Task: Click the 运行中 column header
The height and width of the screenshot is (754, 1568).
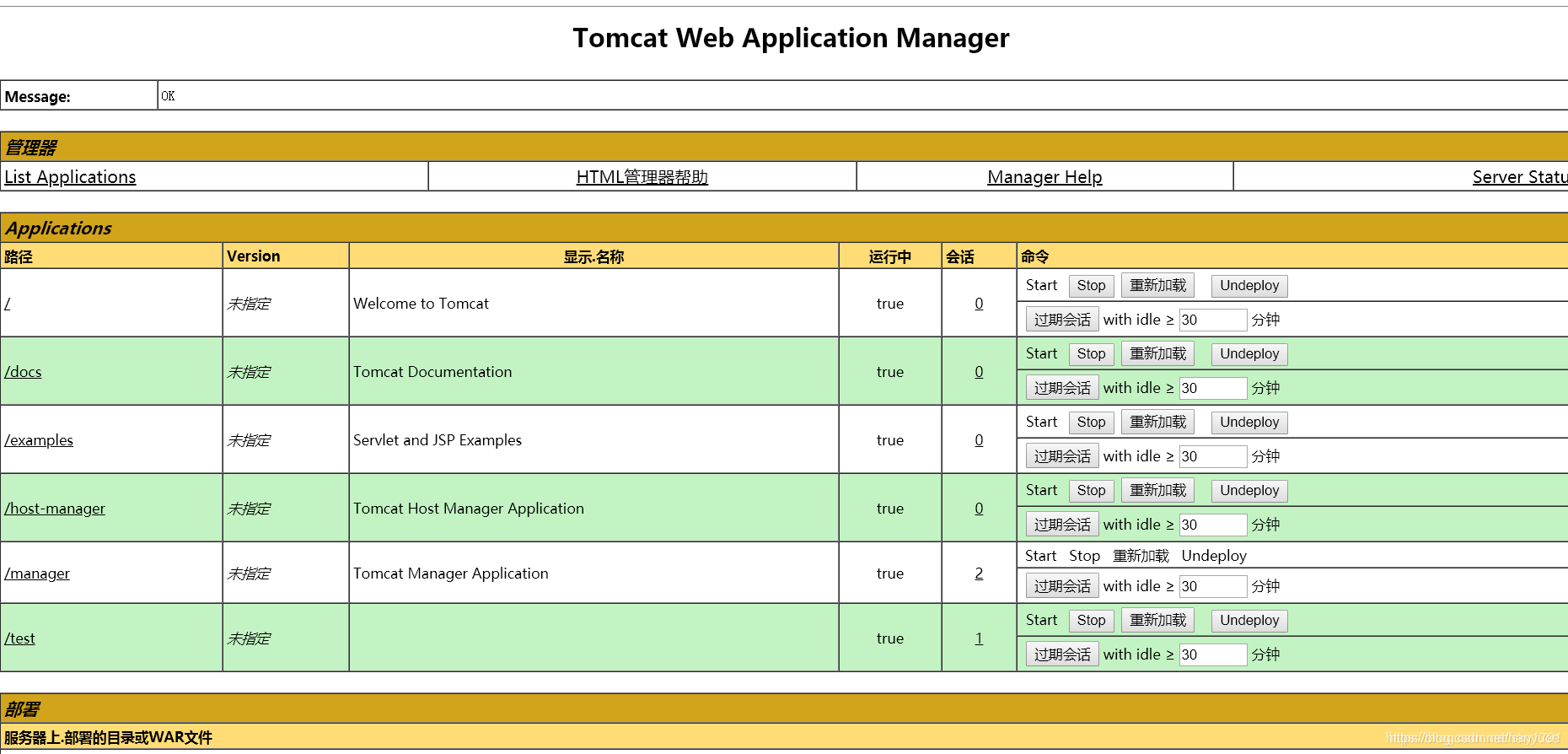Action: click(890, 256)
